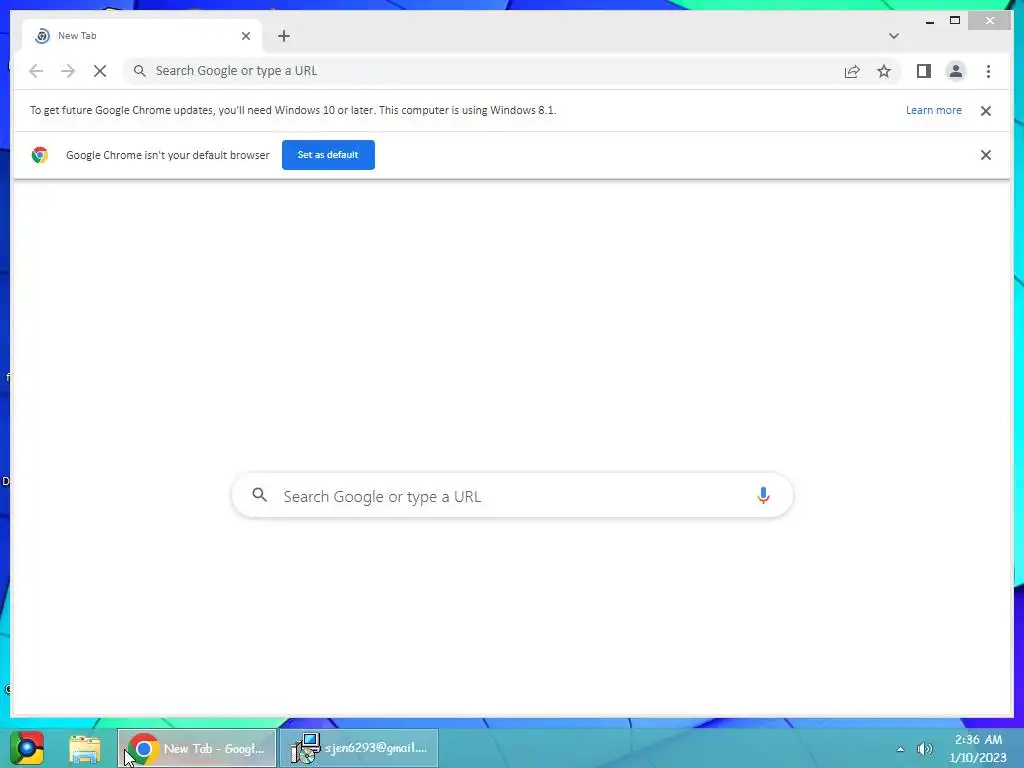The height and width of the screenshot is (768, 1024).
Task: Click the page's Google search box
Action: coord(512,496)
